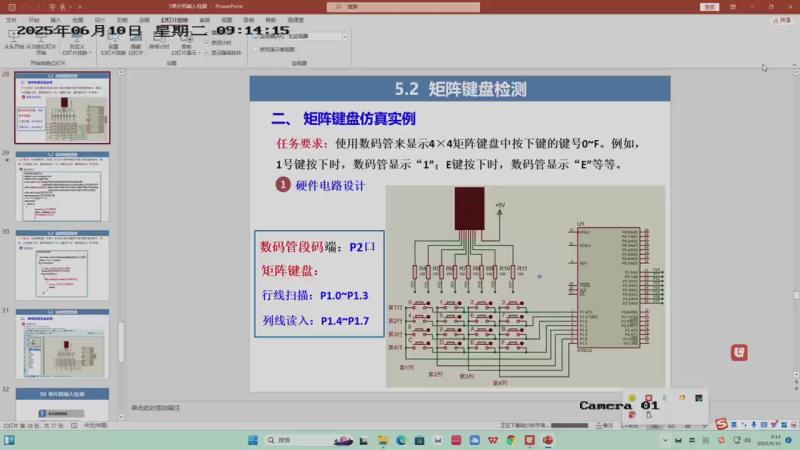
Task: Switch to Home (开始) ribbon tab
Action: pyautogui.click(x=34, y=20)
